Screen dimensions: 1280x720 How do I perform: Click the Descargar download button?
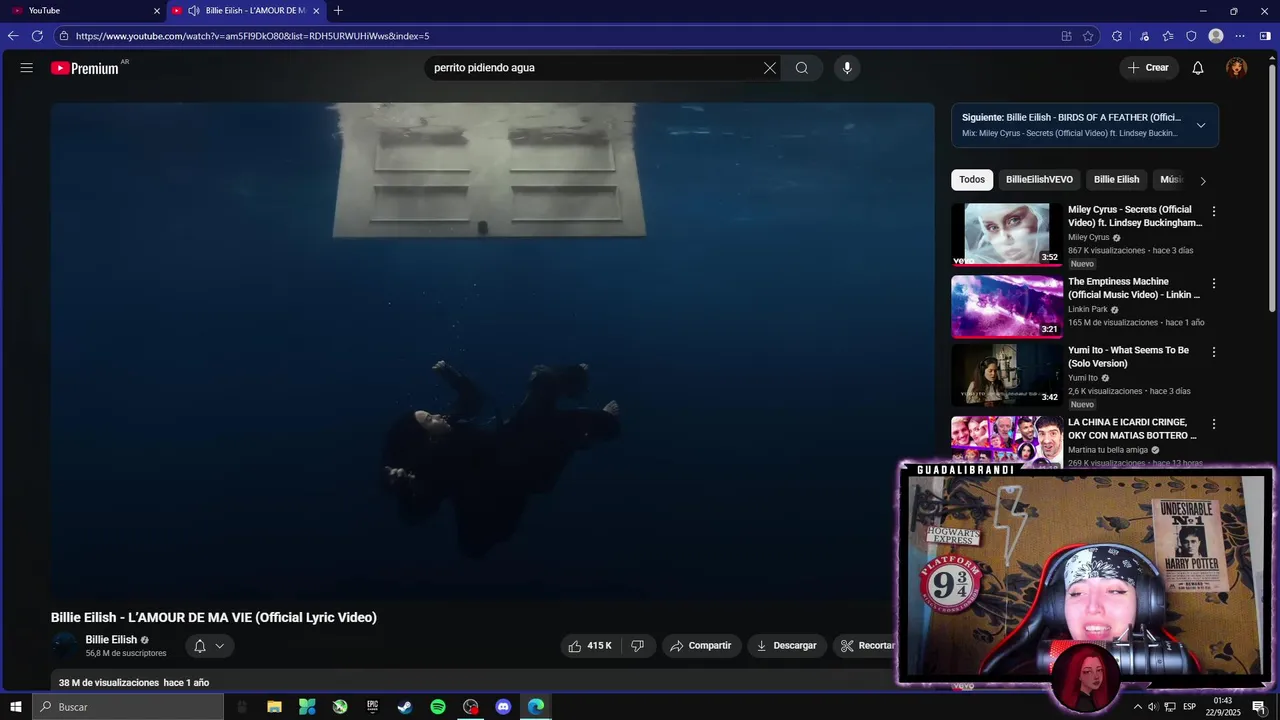tap(786, 646)
